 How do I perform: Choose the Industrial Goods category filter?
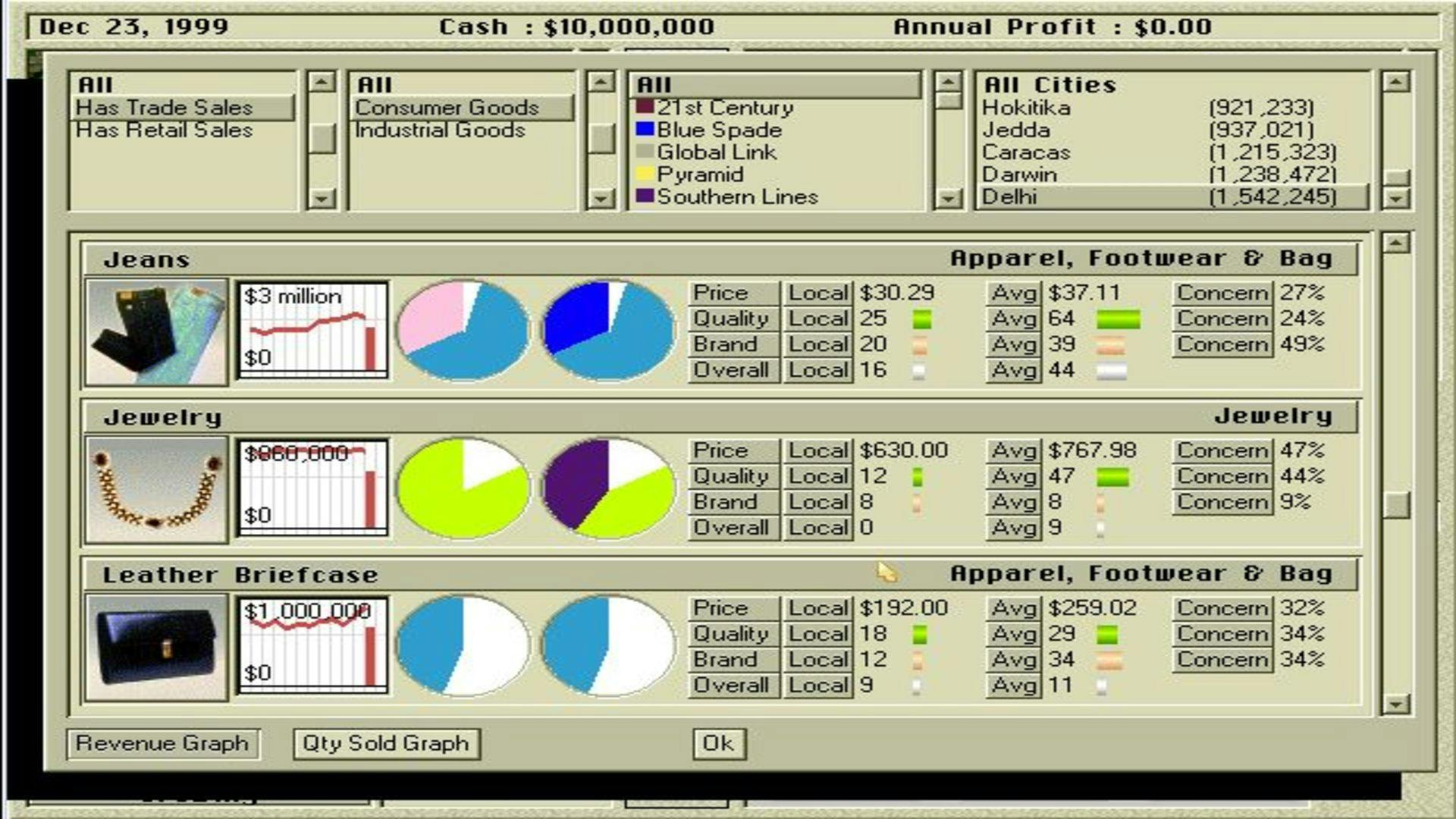click(440, 130)
